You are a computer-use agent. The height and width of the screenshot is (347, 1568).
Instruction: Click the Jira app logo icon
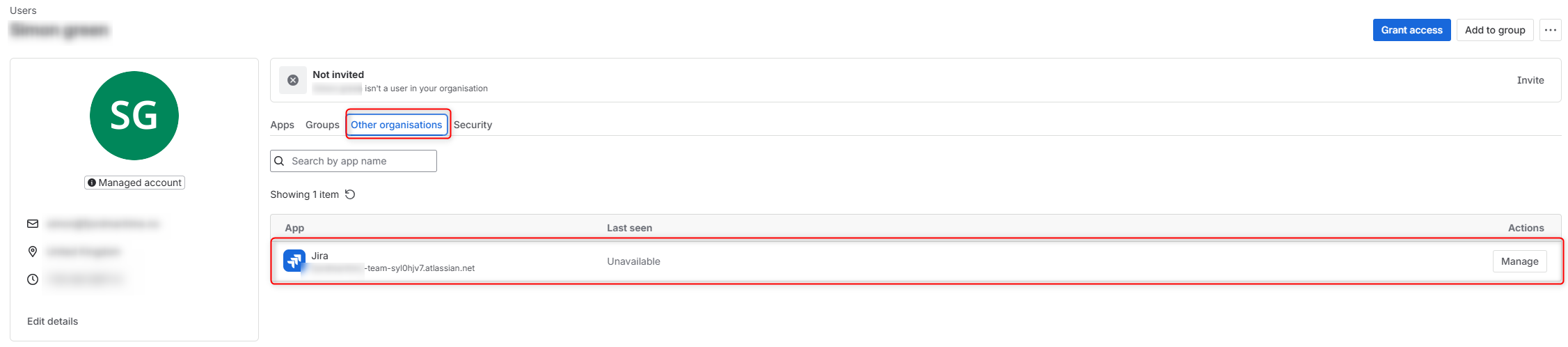[x=294, y=261]
